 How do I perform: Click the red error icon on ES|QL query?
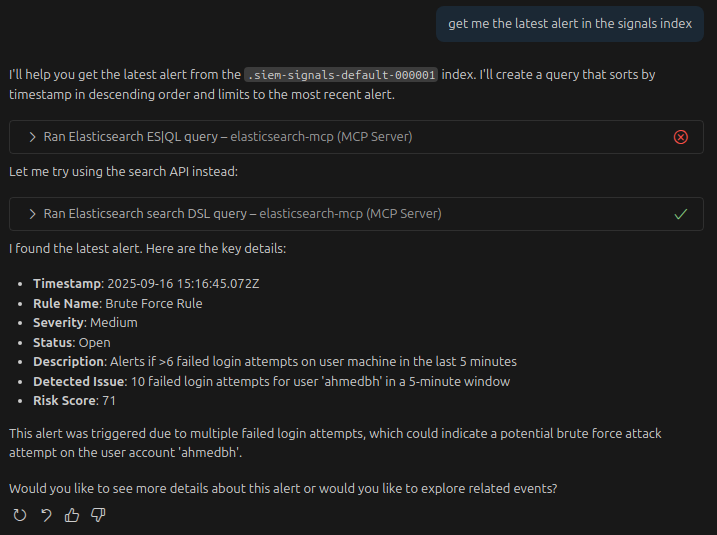pyautogui.click(x=681, y=136)
